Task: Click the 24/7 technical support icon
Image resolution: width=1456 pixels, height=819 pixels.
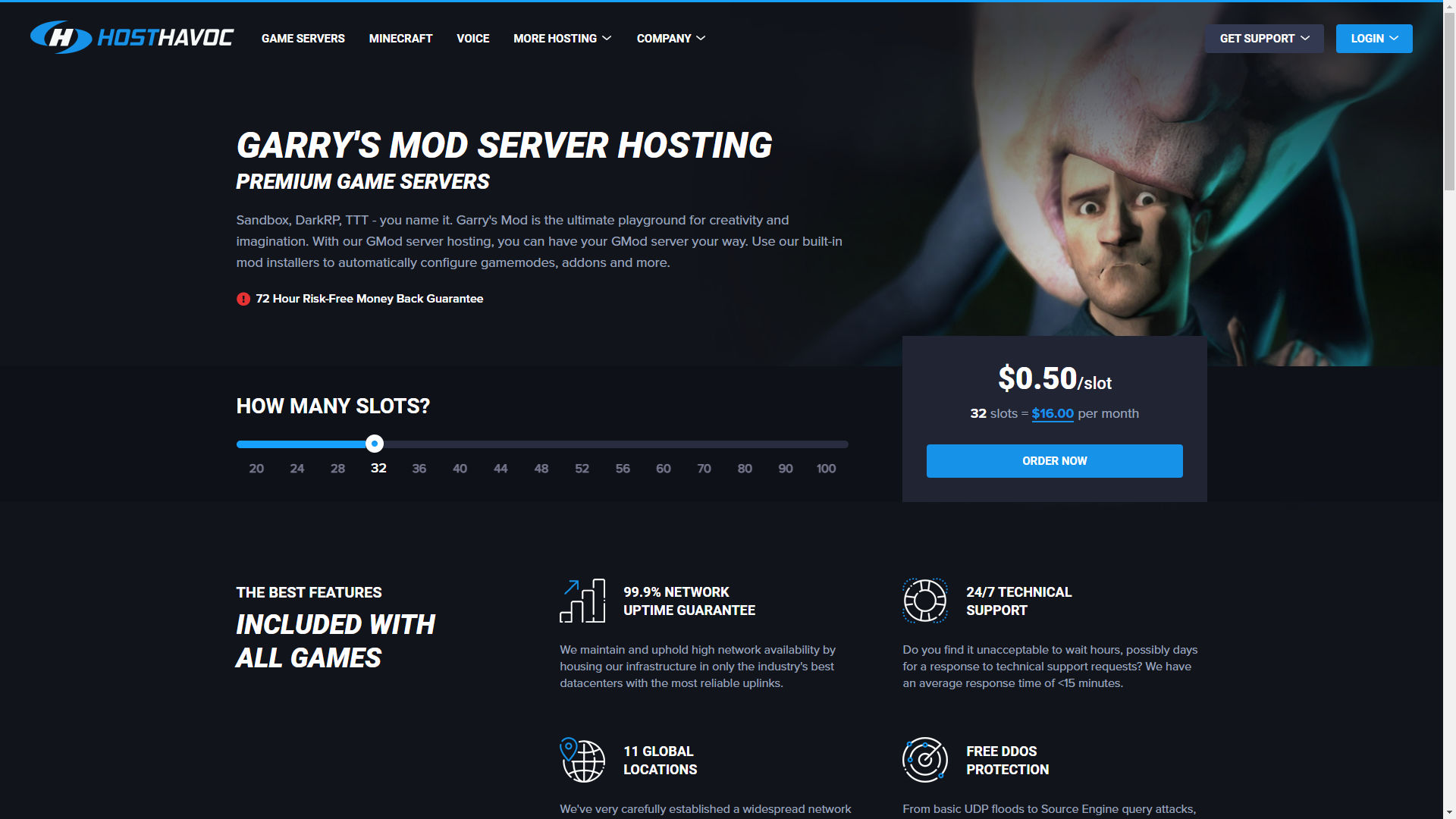Action: pos(923,600)
